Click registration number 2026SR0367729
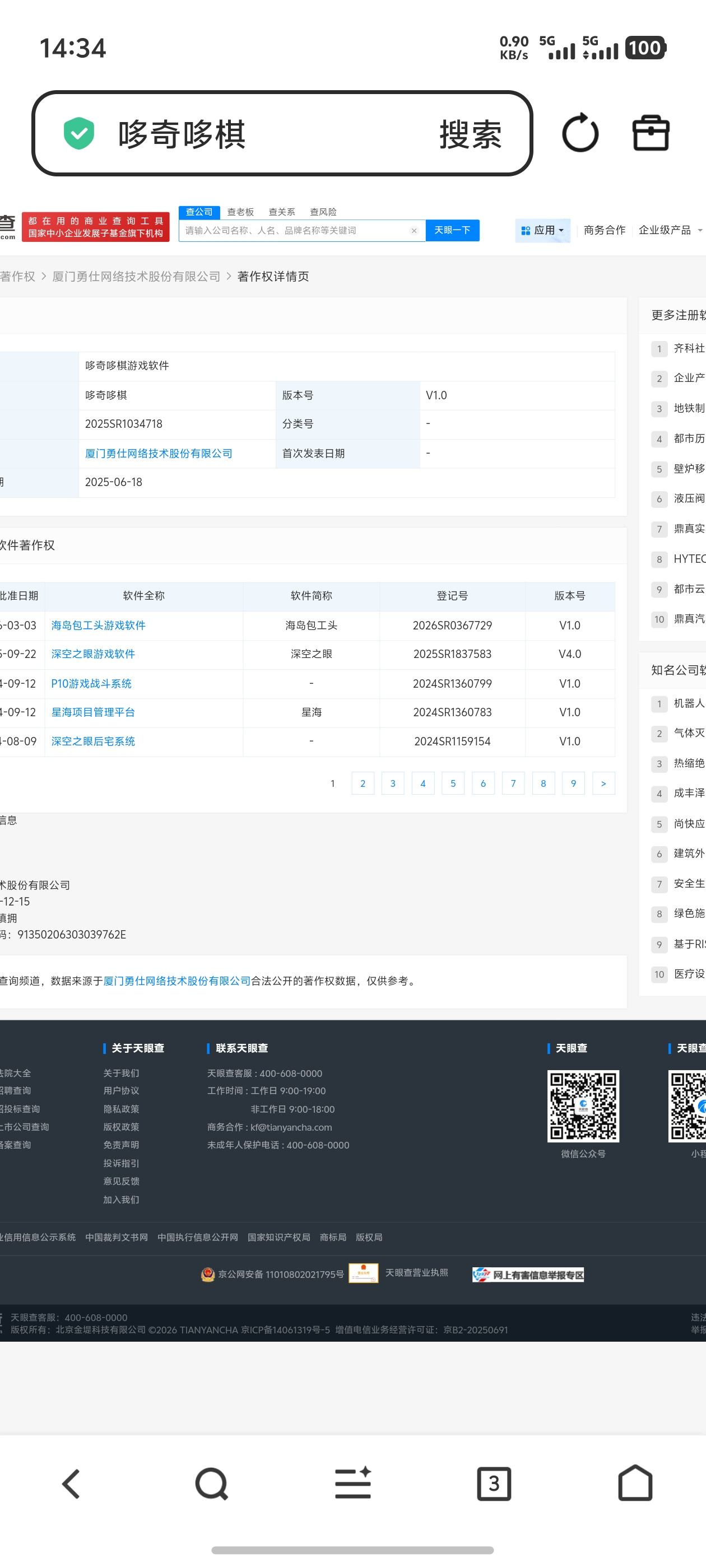This screenshot has width=706, height=1568. click(452, 625)
